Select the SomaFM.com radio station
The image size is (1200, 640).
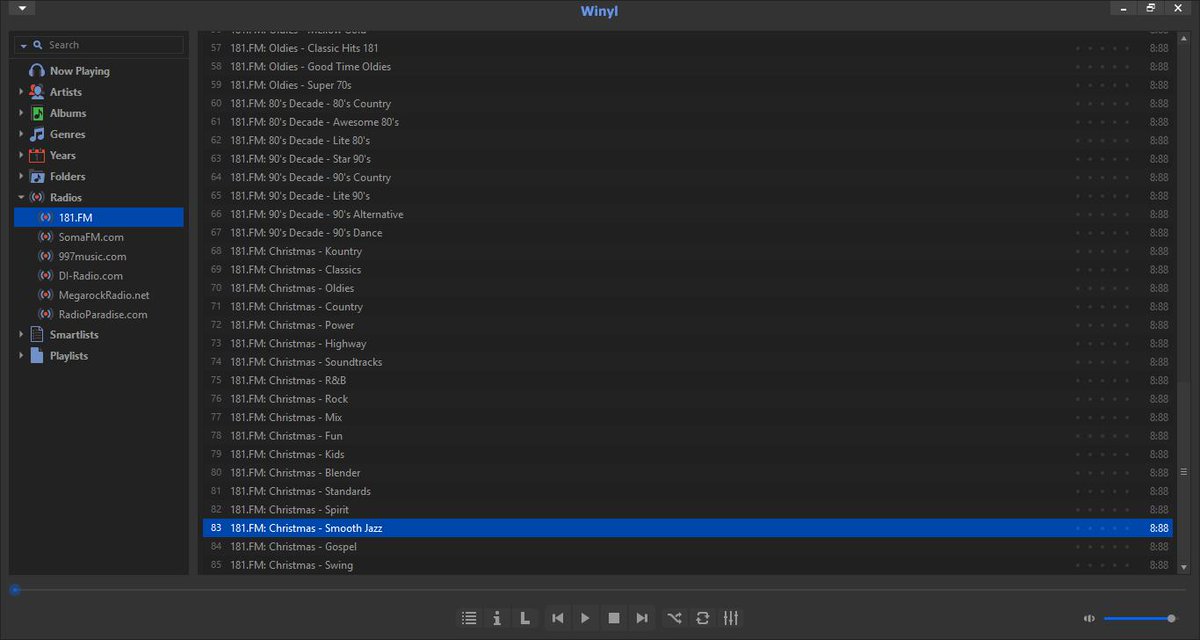(99, 237)
